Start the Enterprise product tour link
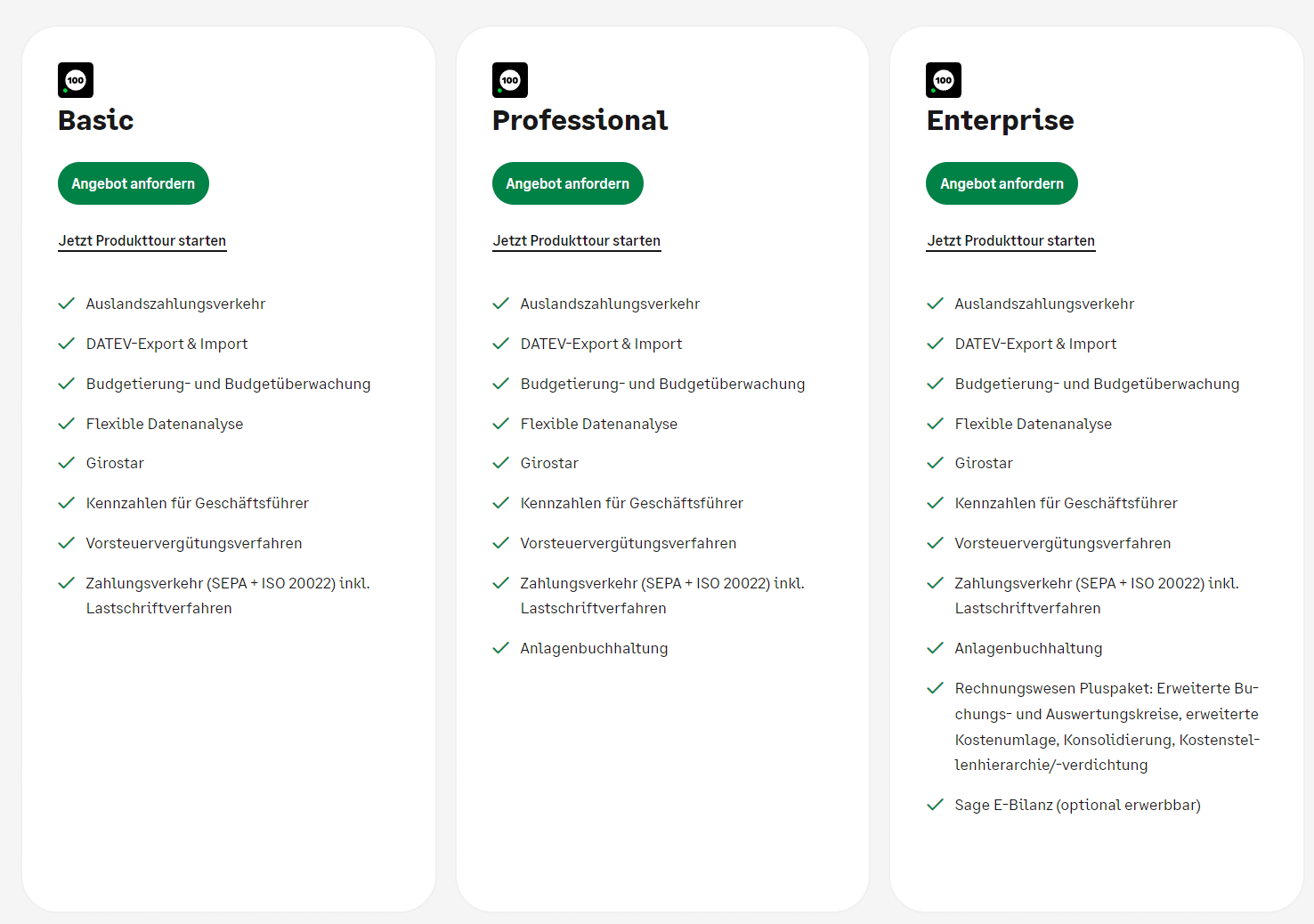The height and width of the screenshot is (924, 1314). [1010, 240]
